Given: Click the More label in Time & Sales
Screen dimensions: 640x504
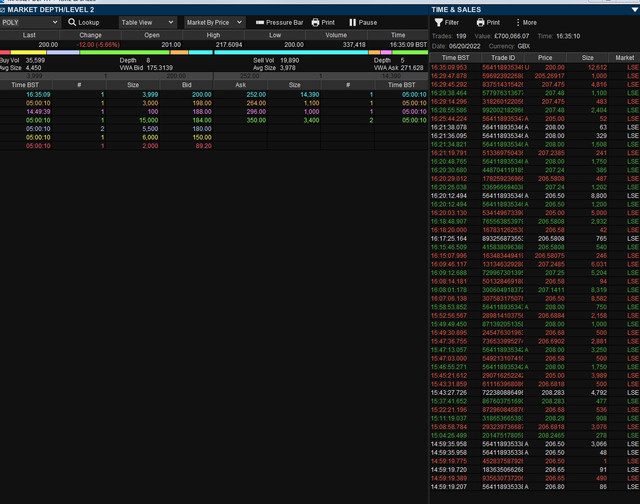Looking at the screenshot, I should pyautogui.click(x=530, y=22).
